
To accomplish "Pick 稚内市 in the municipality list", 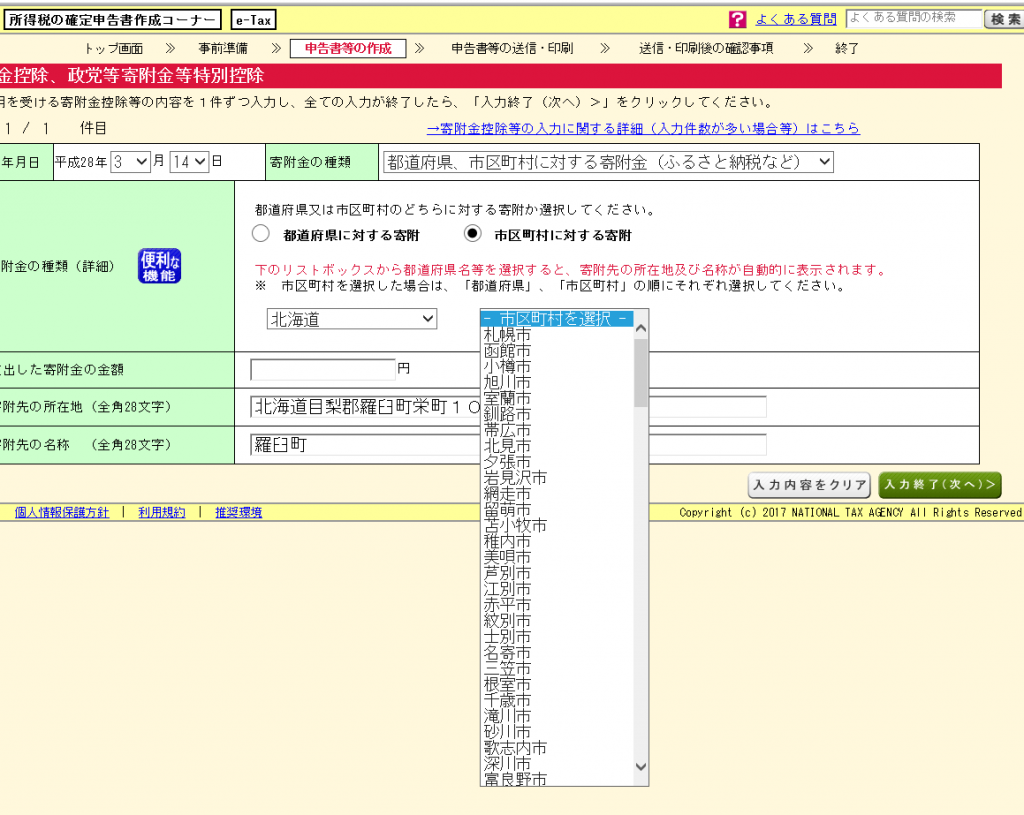I will click(507, 541).
